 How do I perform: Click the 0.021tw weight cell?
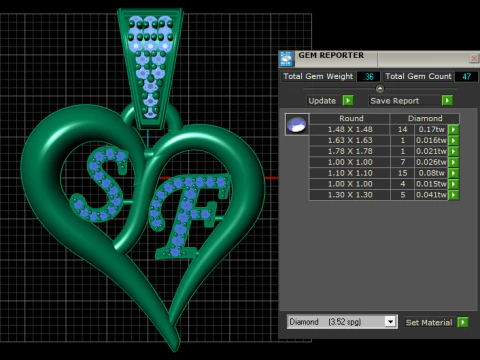pyautogui.click(x=431, y=151)
